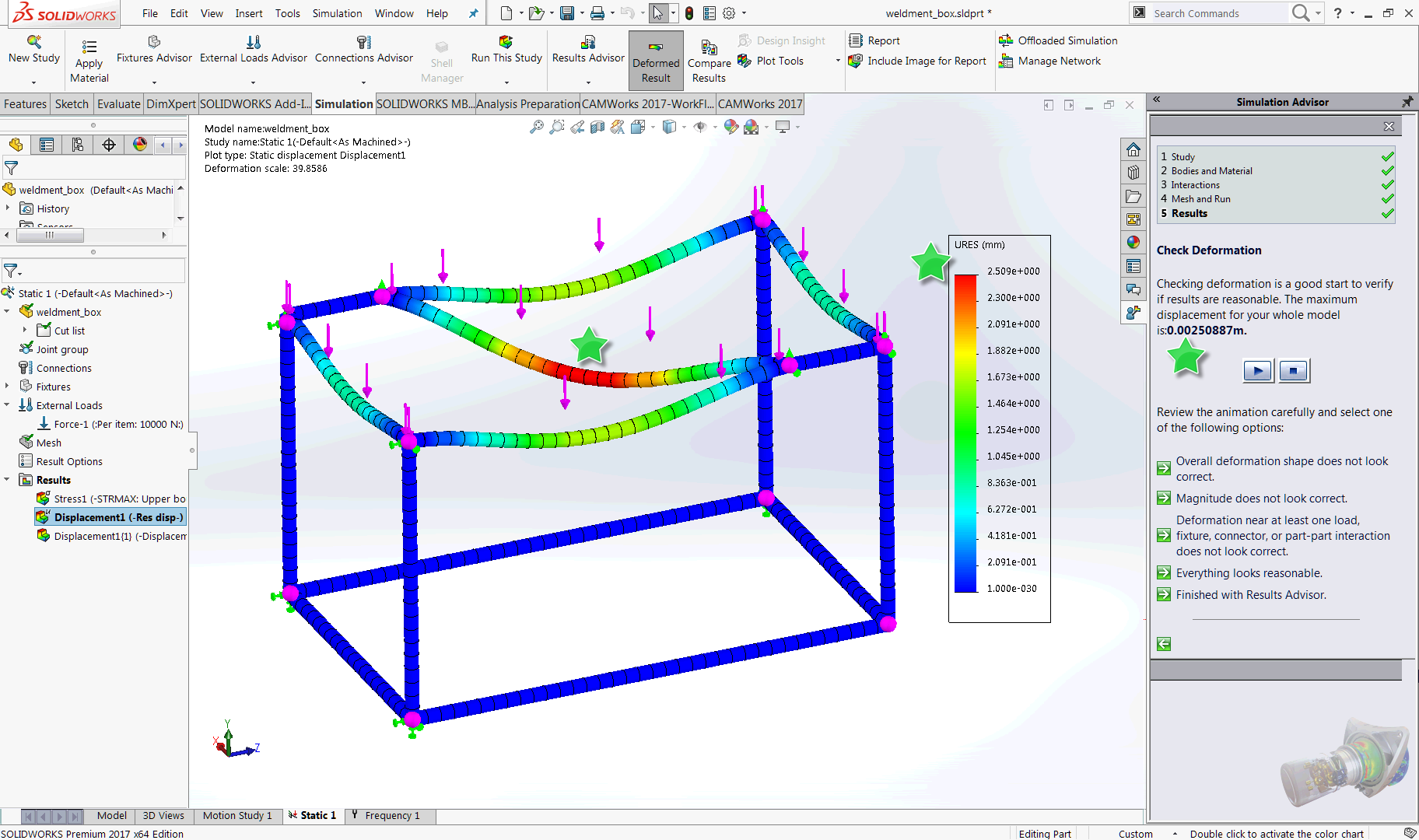Collapse the External Loads tree node
Image resolution: width=1419 pixels, height=840 pixels.
click(x=7, y=405)
